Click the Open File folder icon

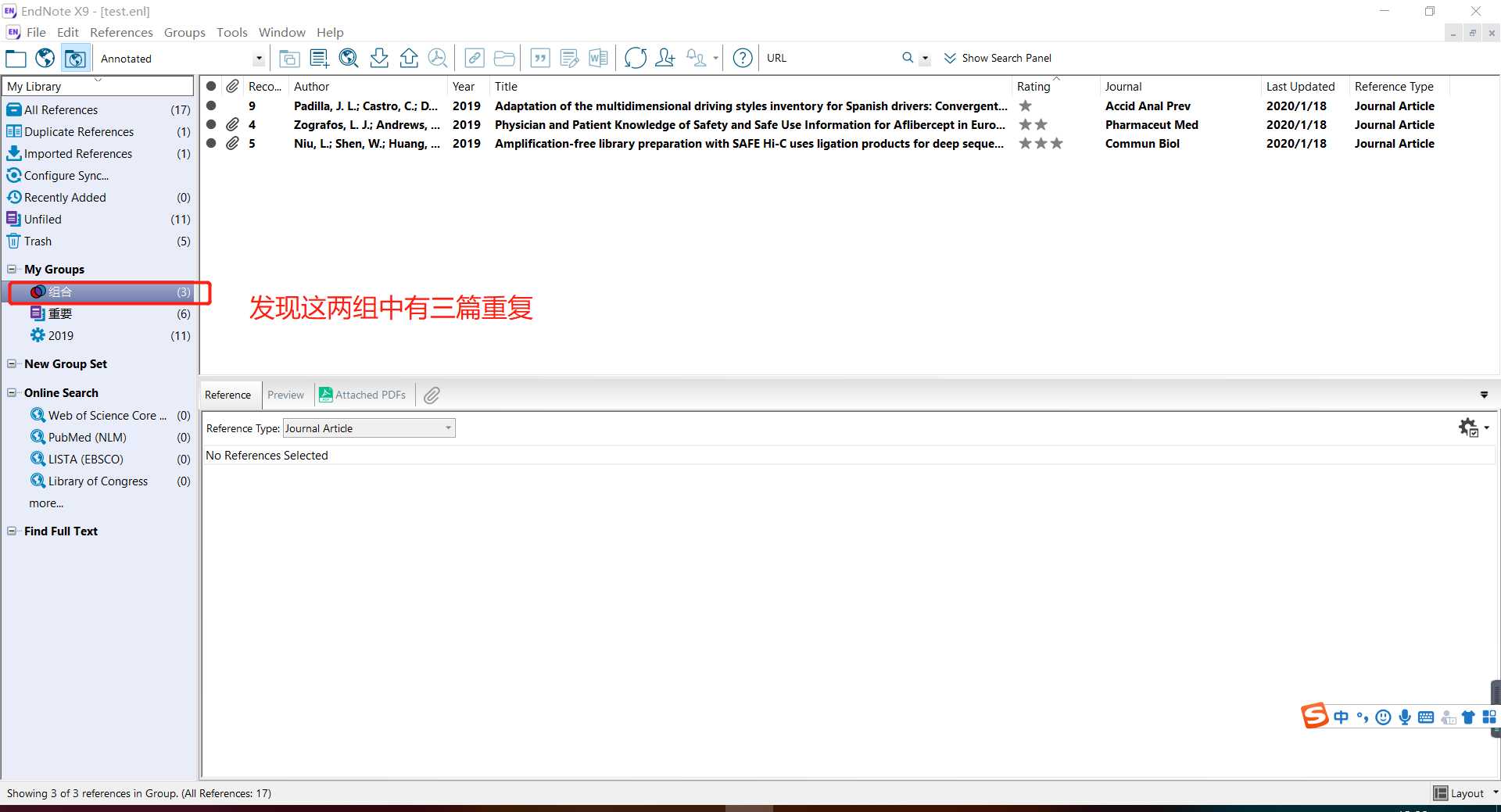tap(504, 59)
